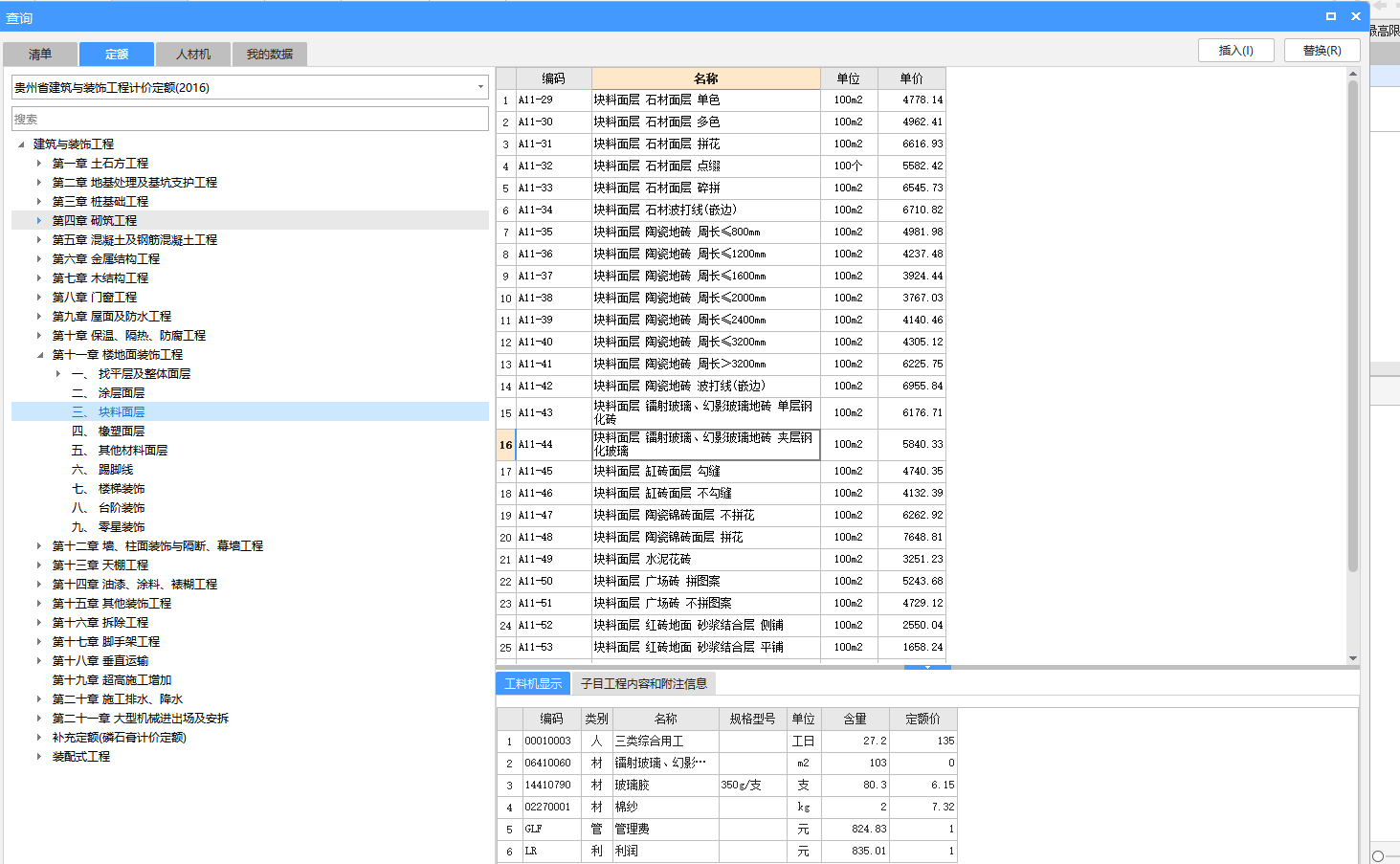Select material row 棉纱
Screen dimensions: 1400x864
pyautogui.click(x=726, y=807)
